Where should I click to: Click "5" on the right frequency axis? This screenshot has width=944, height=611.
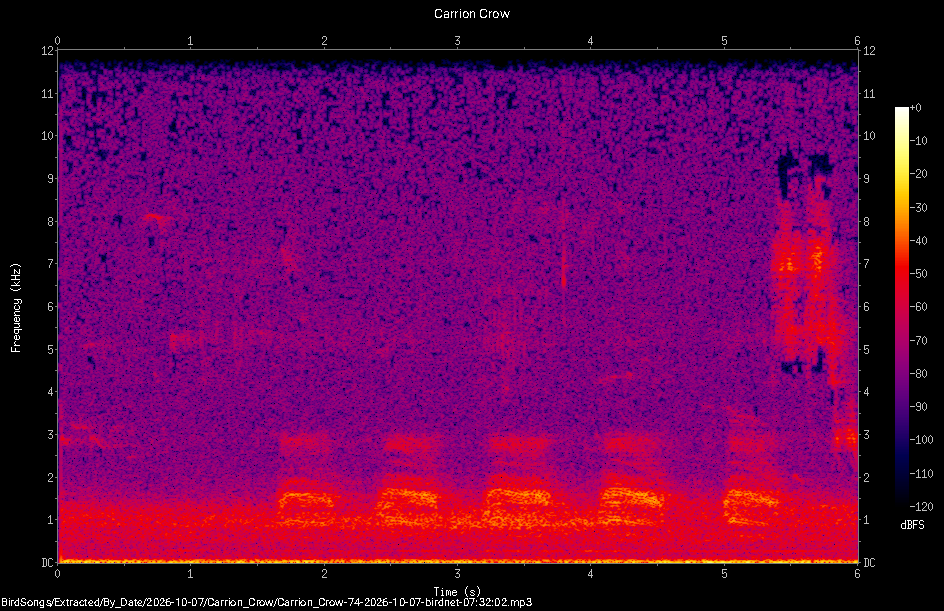tap(866, 350)
